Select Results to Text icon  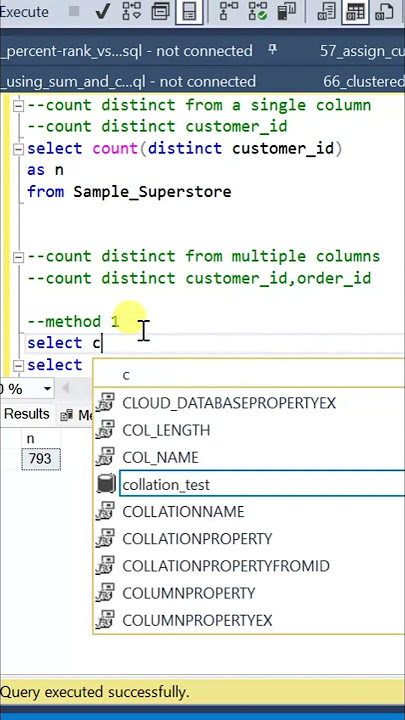point(327,11)
